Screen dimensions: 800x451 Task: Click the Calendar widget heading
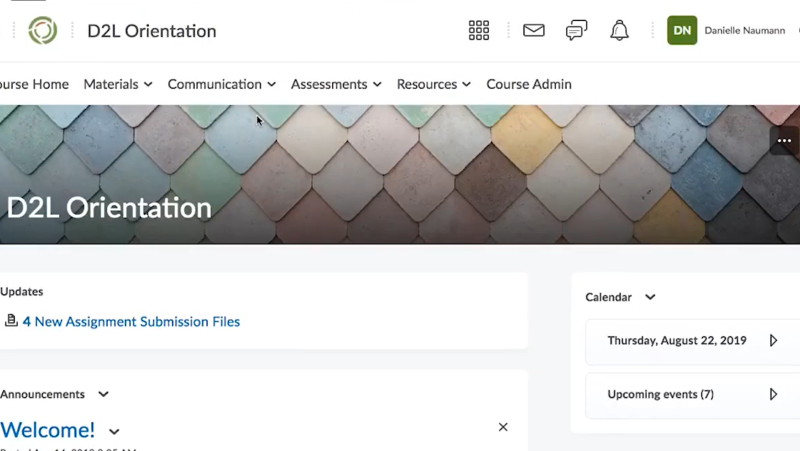608,297
